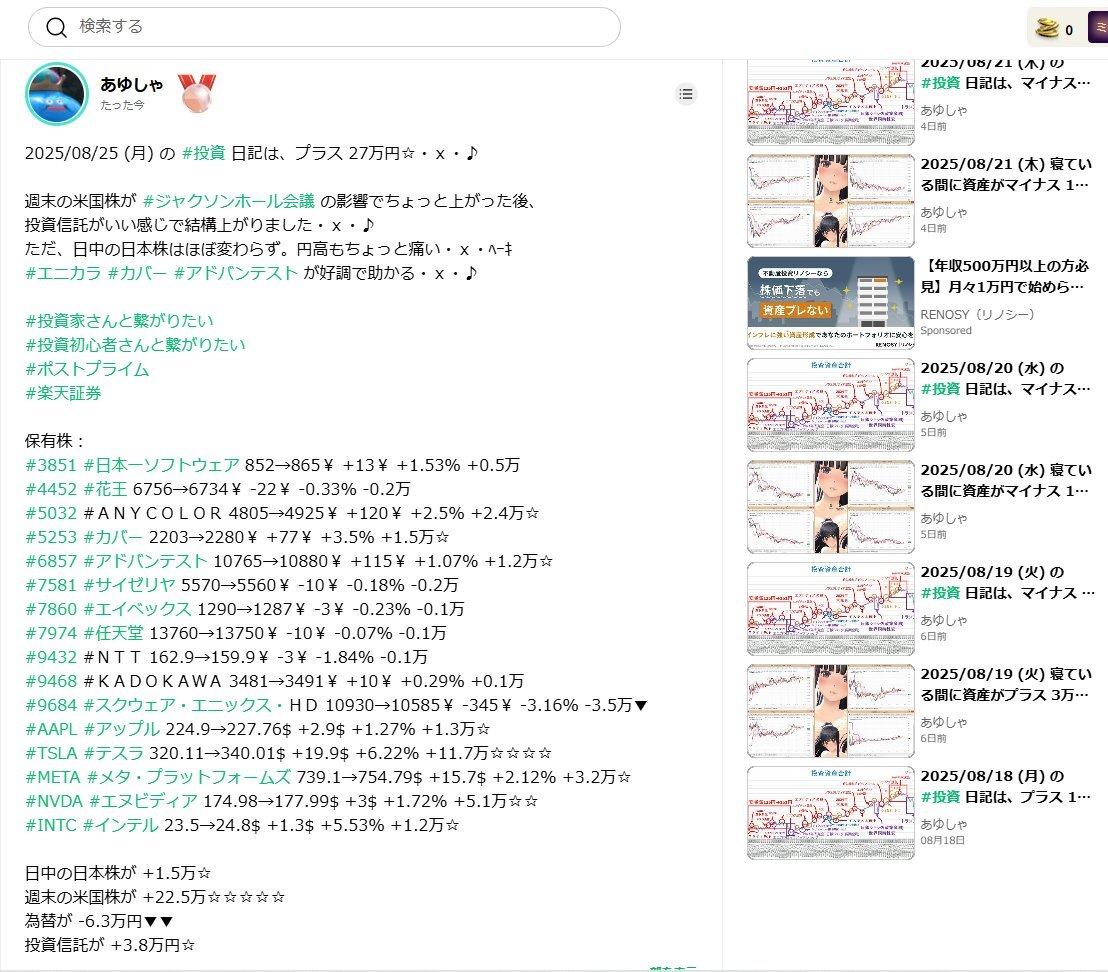Screen dimensions: 1108x972
Task: Open the #投資 hashtag in the post's first line
Action: [x=204, y=153]
